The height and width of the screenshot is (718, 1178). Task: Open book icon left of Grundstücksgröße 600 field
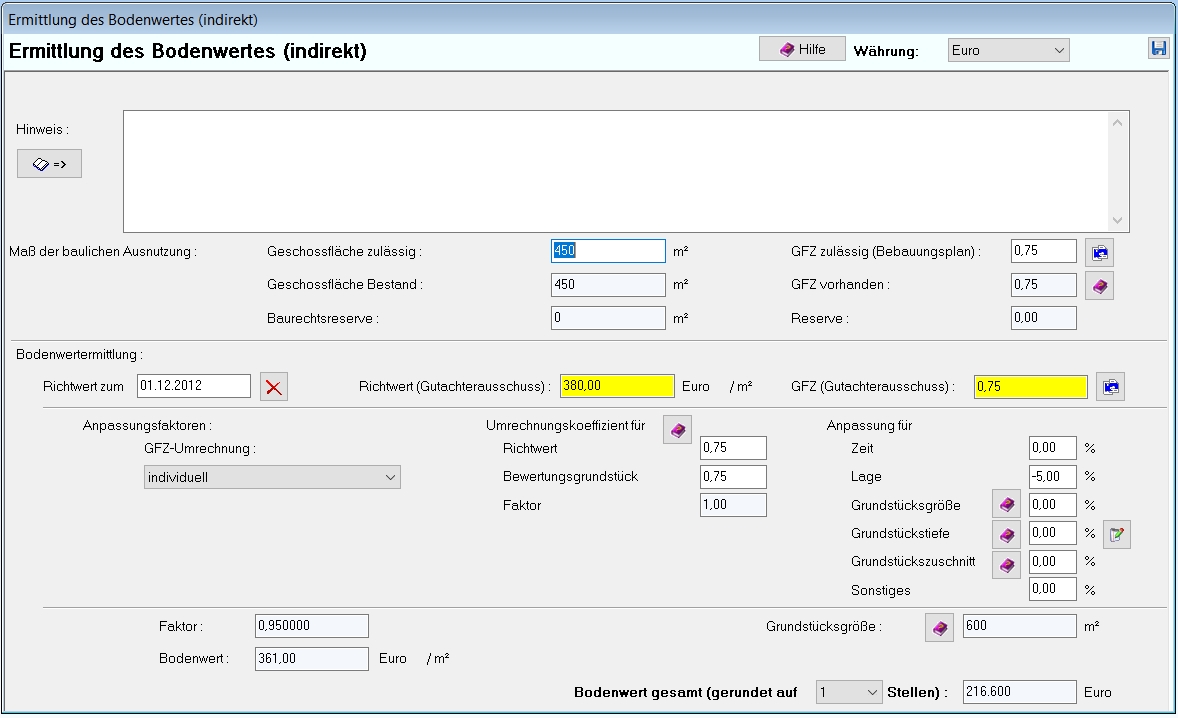pyautogui.click(x=939, y=628)
